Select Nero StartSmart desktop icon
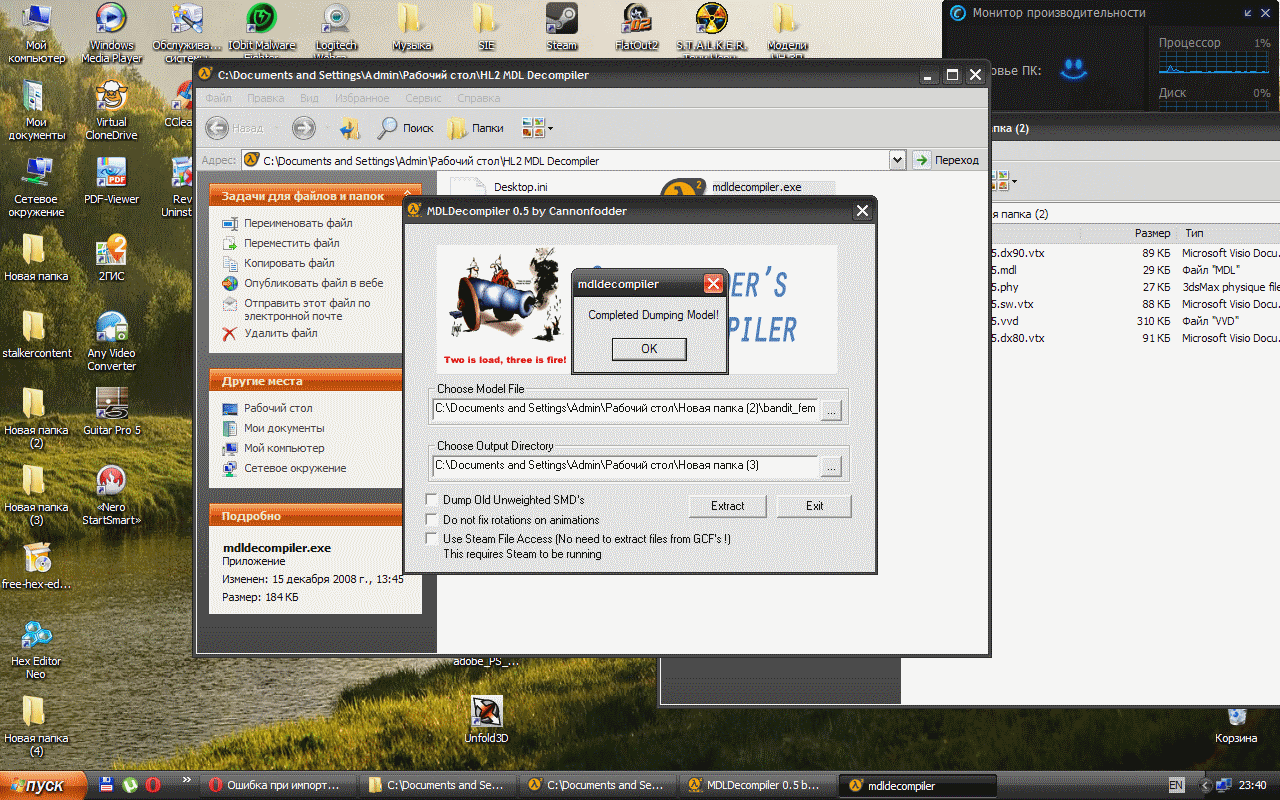The width and height of the screenshot is (1280, 800). [x=111, y=495]
